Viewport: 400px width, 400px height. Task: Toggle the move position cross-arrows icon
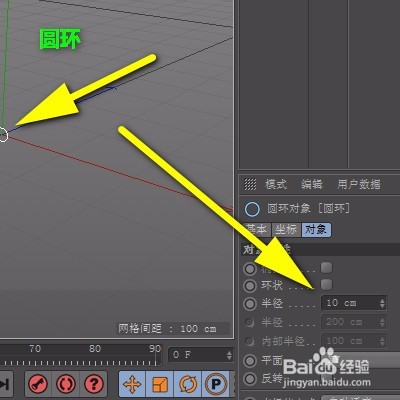point(132,384)
